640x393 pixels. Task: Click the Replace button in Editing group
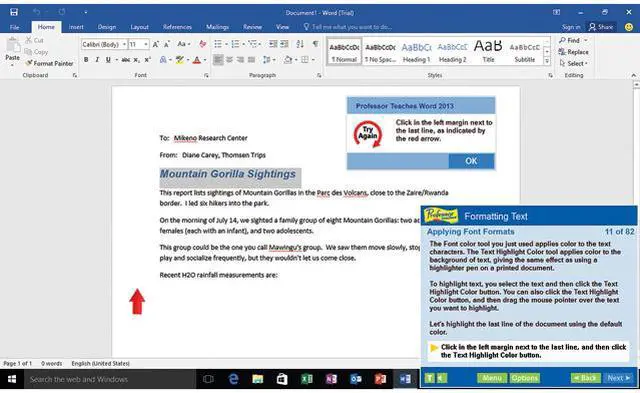[x=573, y=52]
